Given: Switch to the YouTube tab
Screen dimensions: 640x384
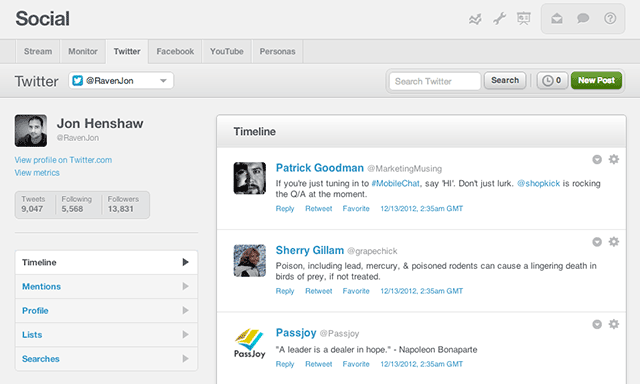Looking at the screenshot, I should (x=227, y=51).
